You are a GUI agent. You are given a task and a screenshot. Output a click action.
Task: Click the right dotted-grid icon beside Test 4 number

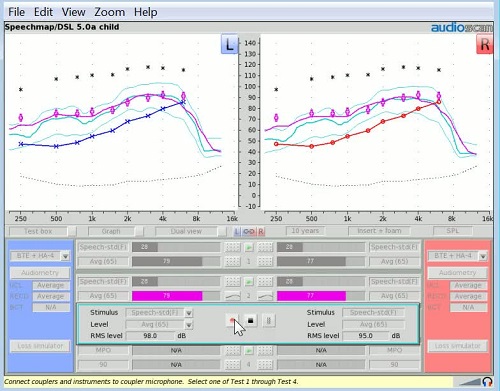click(x=265, y=365)
